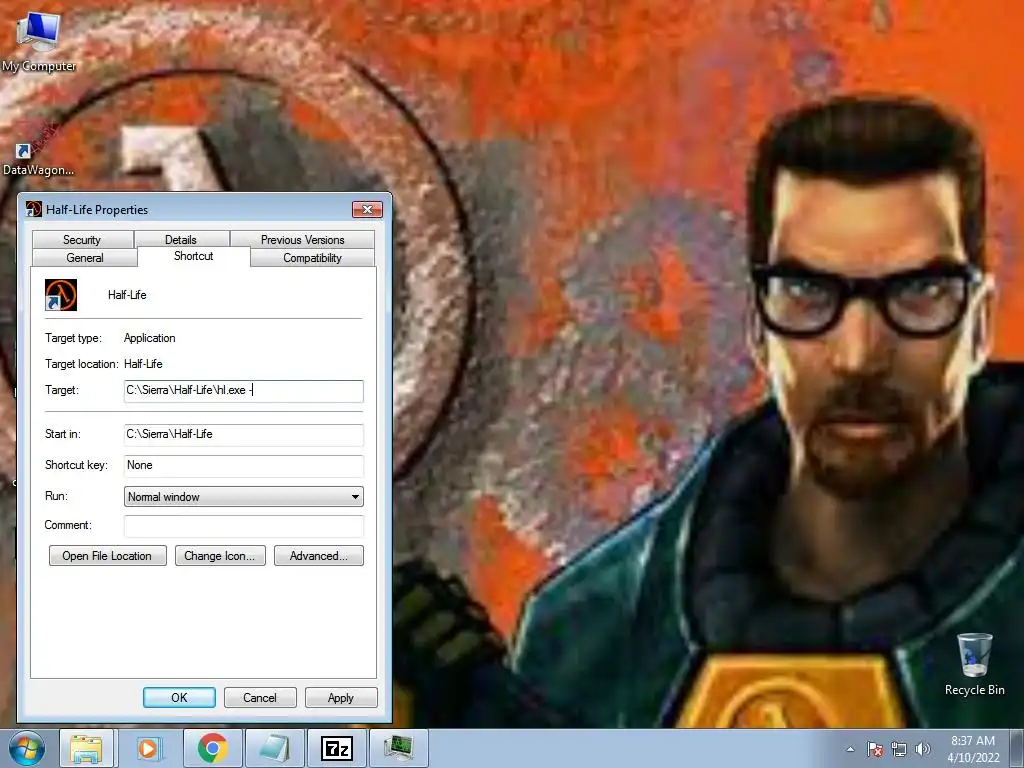
Task: Open the notepad taskbar icon
Action: (x=274, y=748)
